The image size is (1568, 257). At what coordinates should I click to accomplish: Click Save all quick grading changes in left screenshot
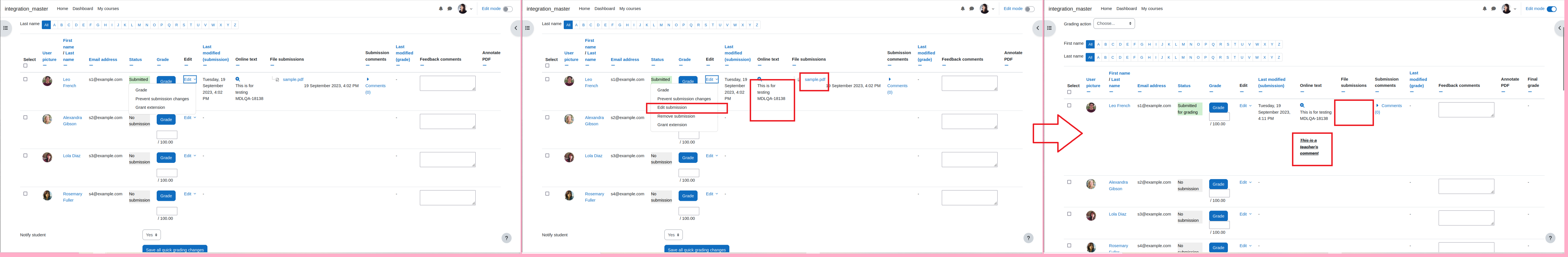click(x=175, y=250)
